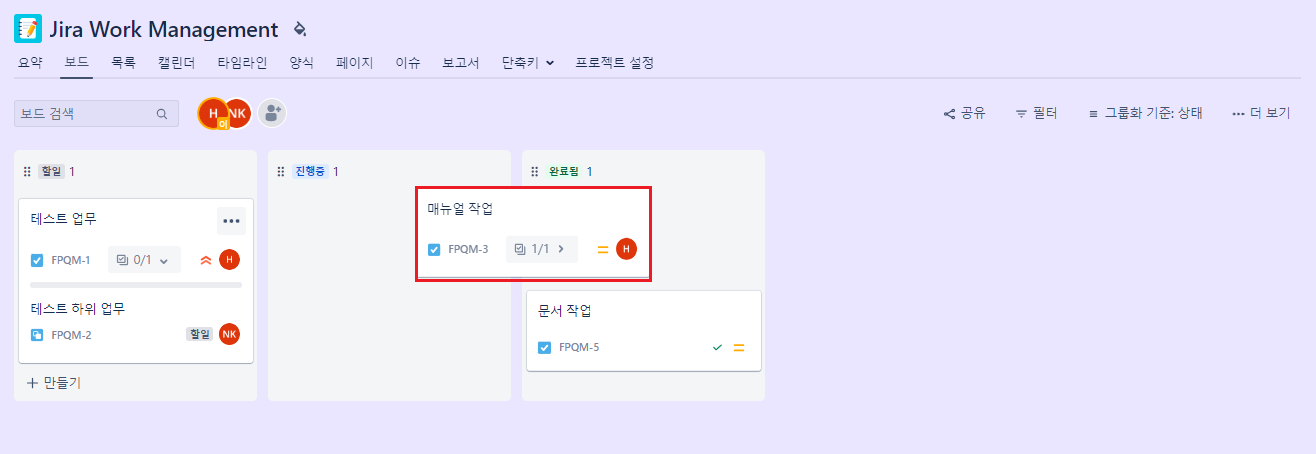Viewport: 1316px width, 454px height.
Task: Open the three-dot menu on 테스트 업무 card
Action: click(231, 221)
